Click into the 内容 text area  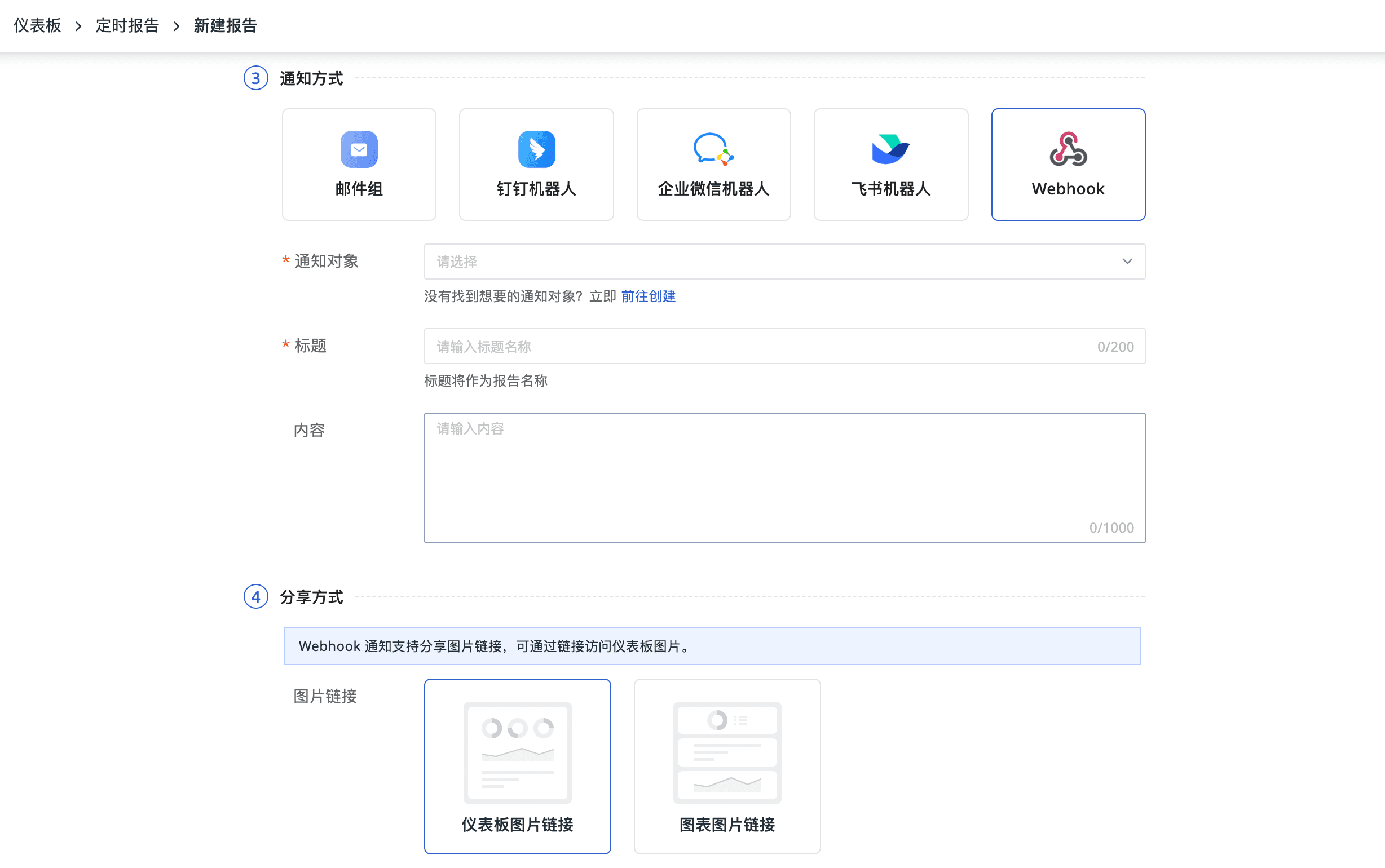coord(784,476)
